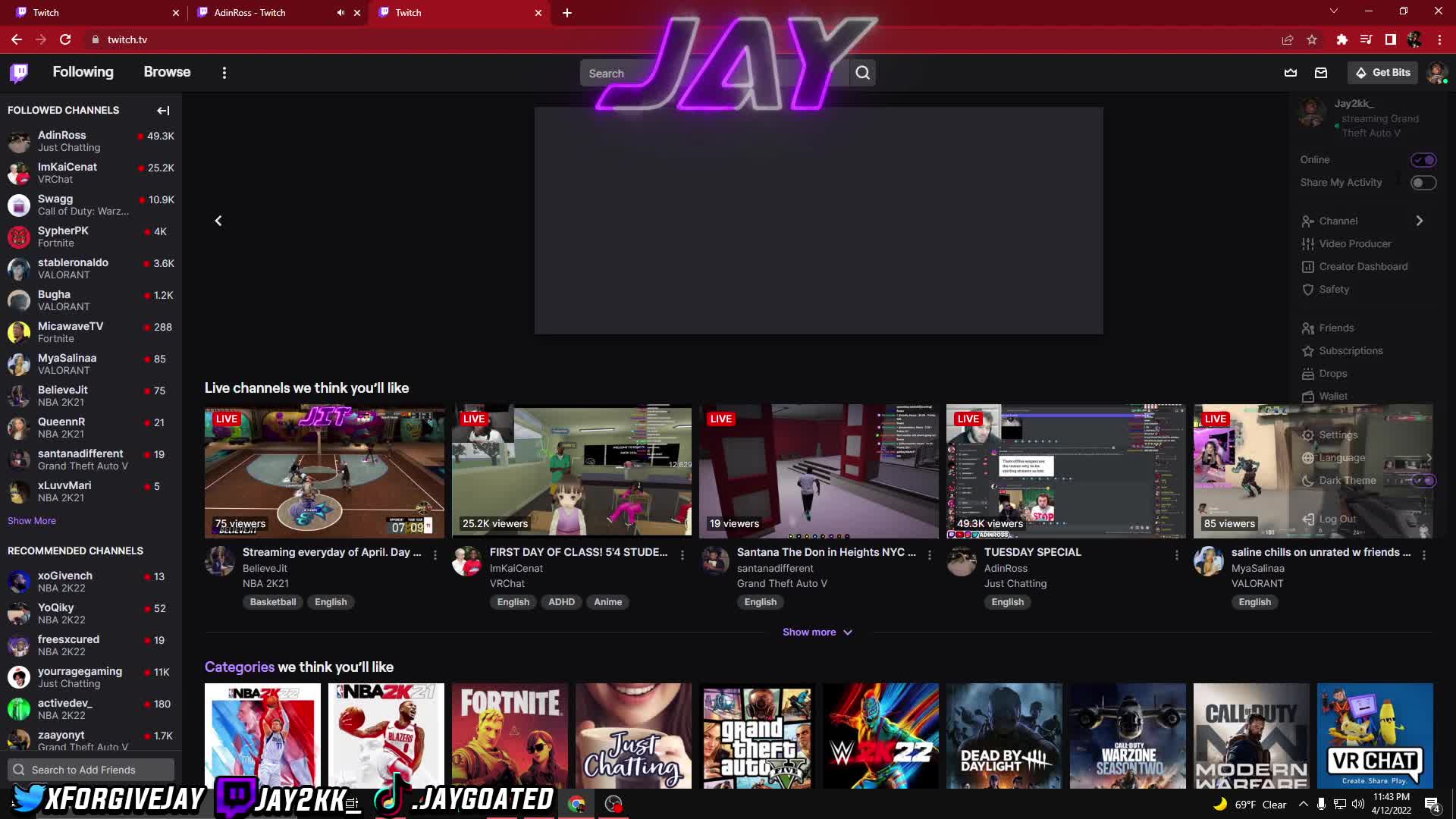Open the three-dot more menu beside Browse

pyautogui.click(x=224, y=73)
